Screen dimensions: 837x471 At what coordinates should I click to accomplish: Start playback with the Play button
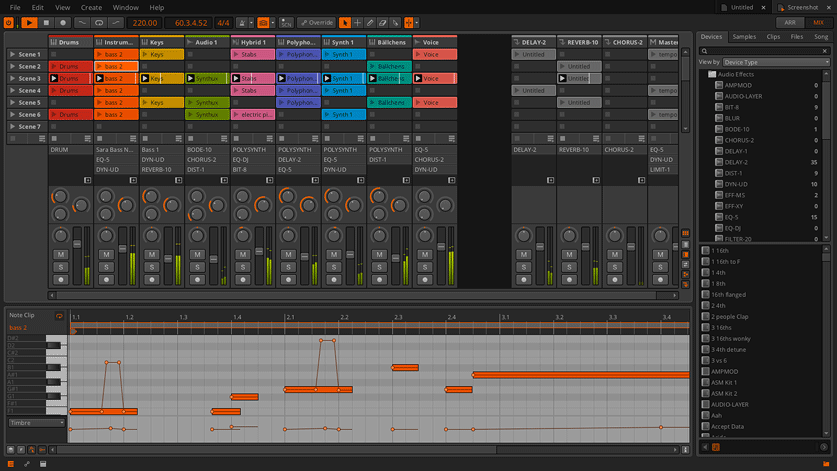pos(29,23)
